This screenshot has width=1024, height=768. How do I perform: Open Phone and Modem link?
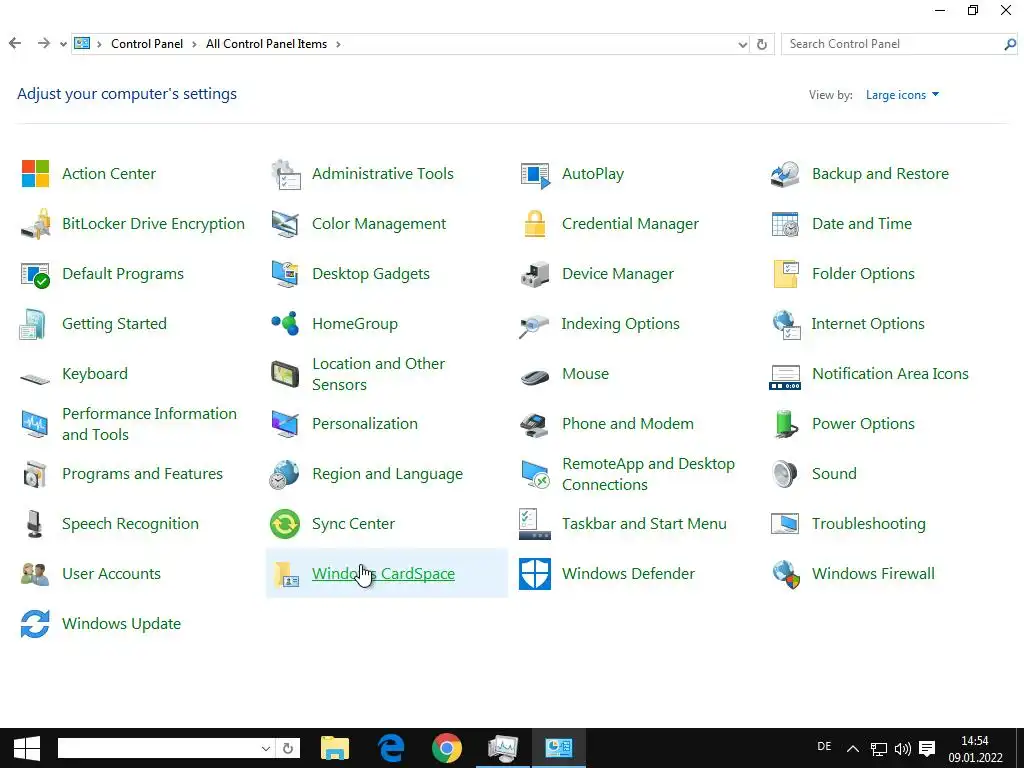(x=628, y=424)
